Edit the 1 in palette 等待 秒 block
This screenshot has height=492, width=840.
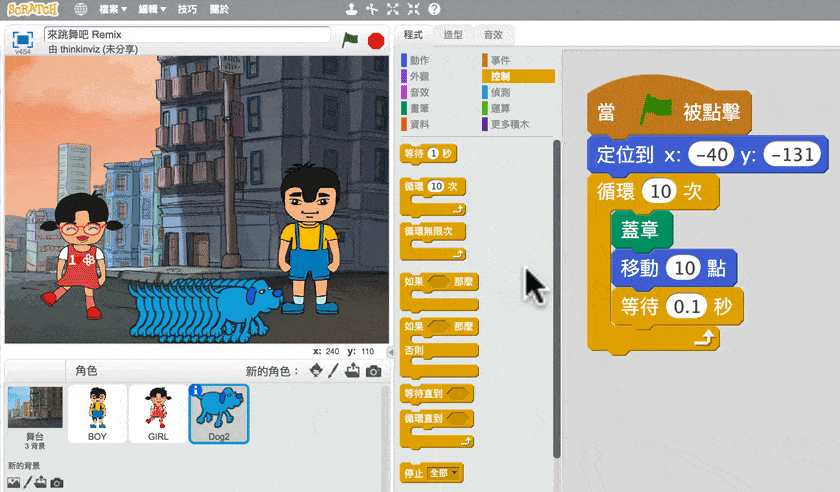point(433,154)
